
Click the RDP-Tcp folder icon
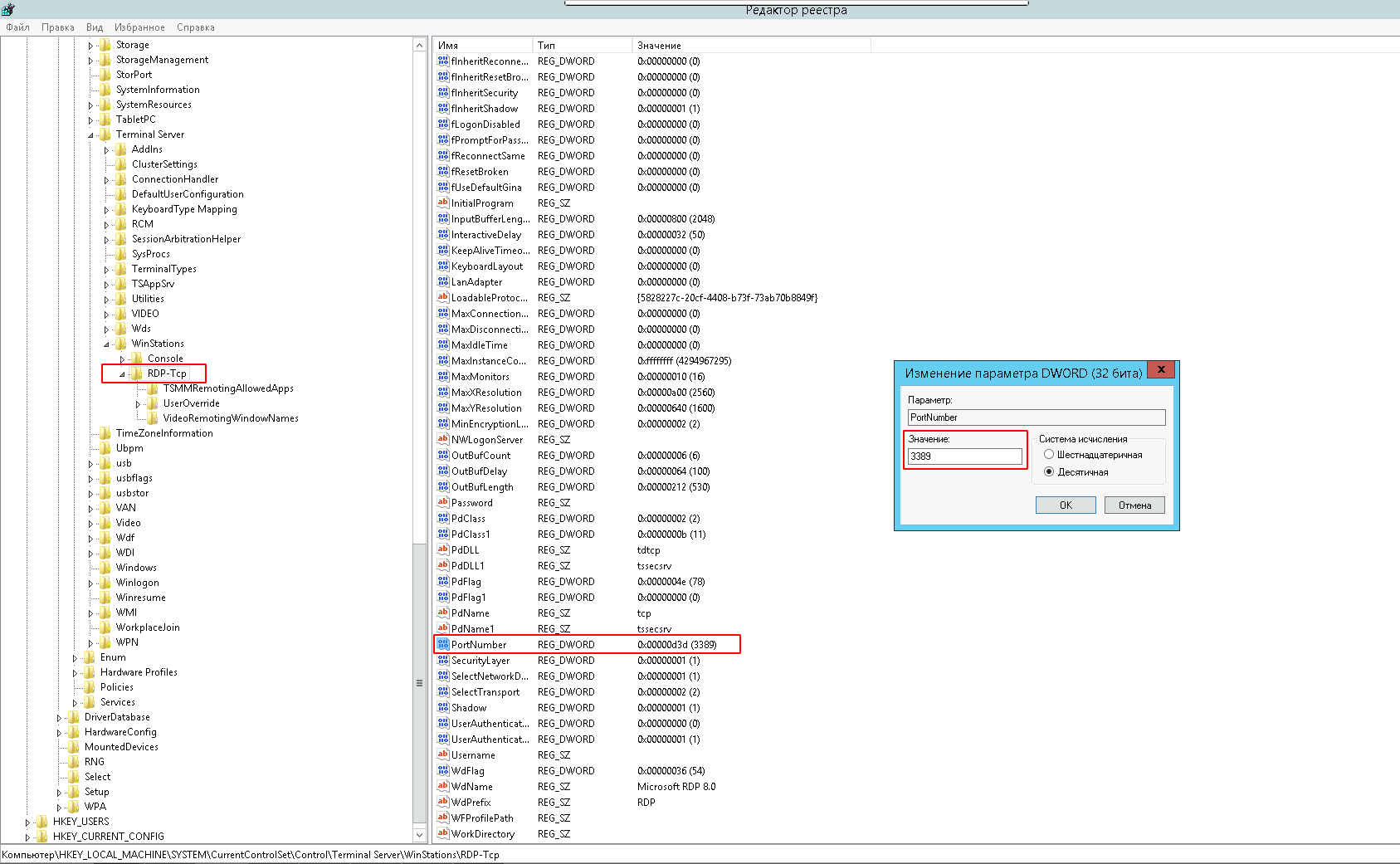[x=137, y=373]
